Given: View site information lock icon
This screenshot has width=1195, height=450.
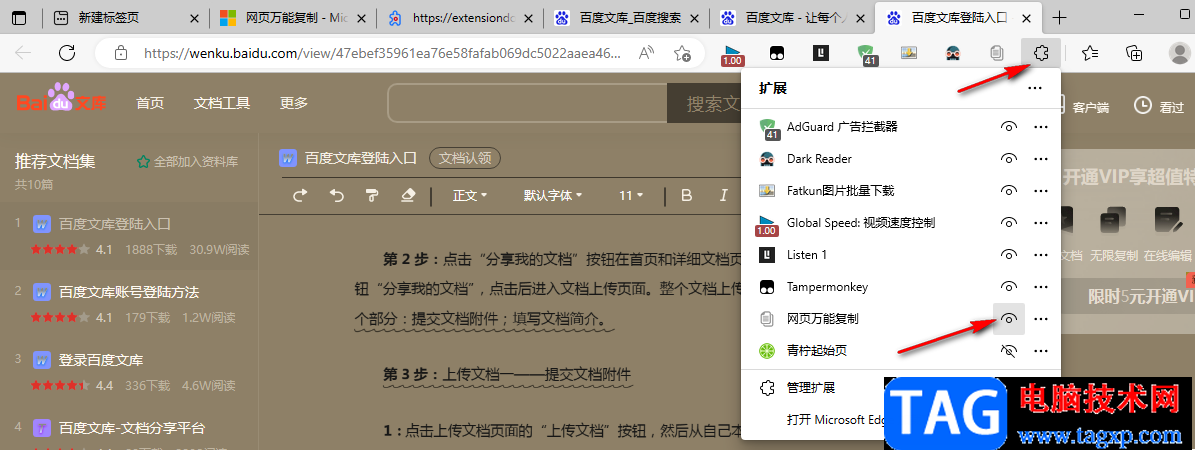Looking at the screenshot, I should 120,53.
